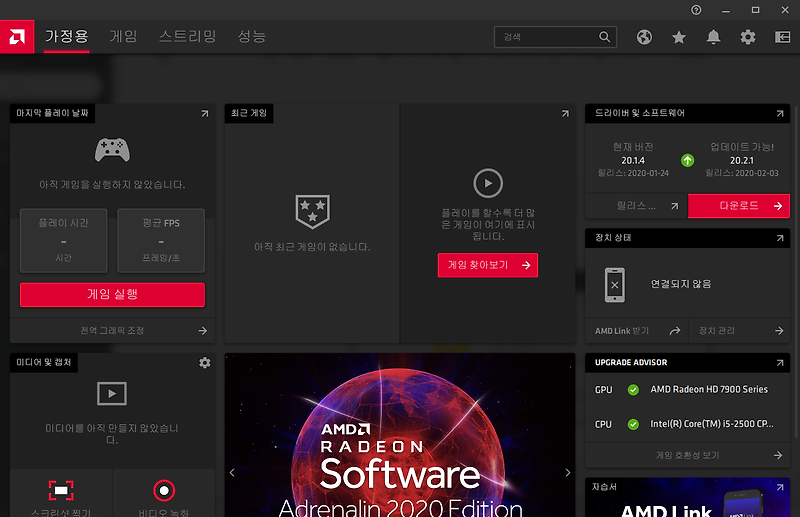This screenshot has height=517, width=800.
Task: Switch to the 가정용 (Home) tab
Action: click(x=67, y=36)
